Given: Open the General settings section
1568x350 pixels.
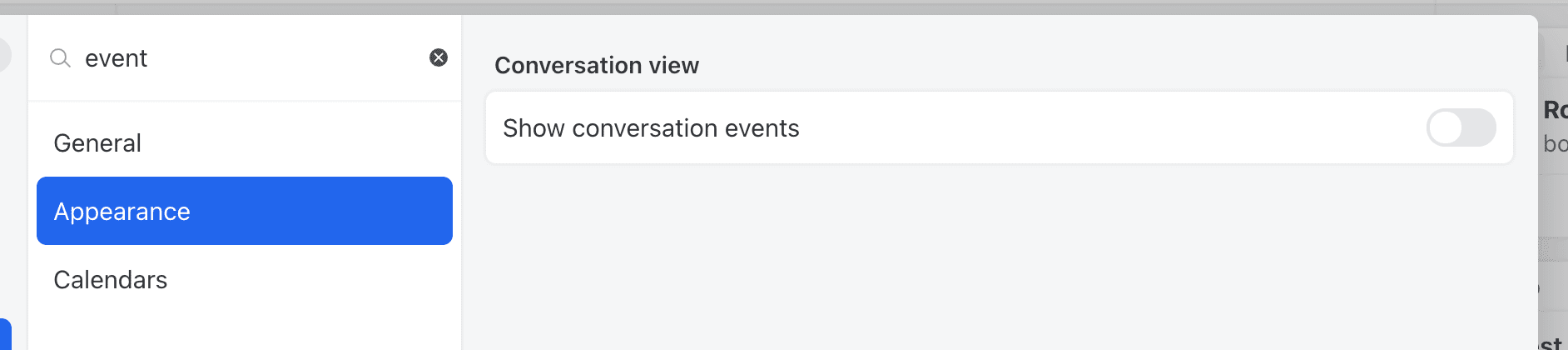Looking at the screenshot, I should click(97, 143).
